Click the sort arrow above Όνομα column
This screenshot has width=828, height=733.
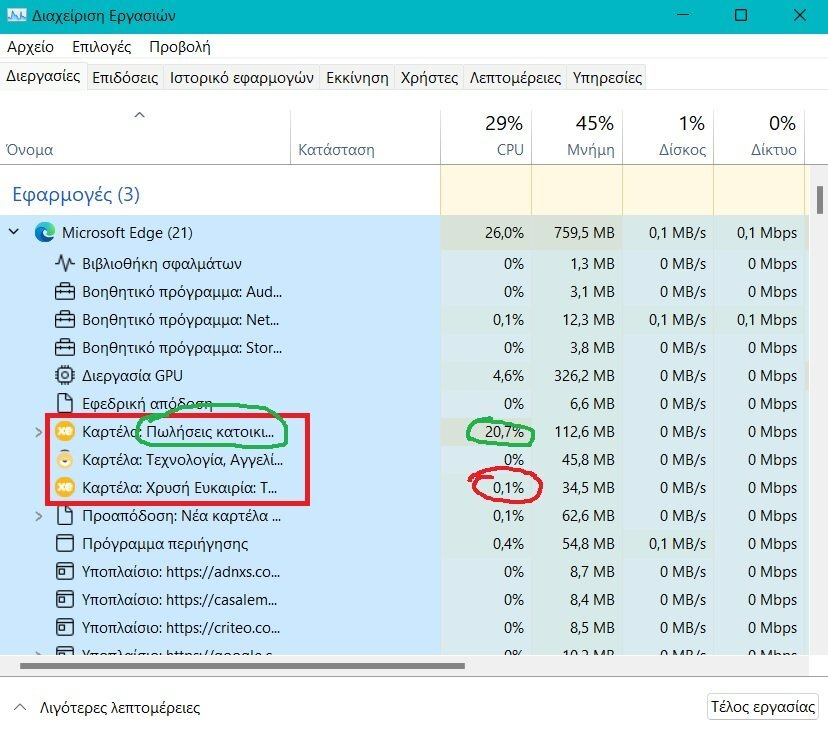pyautogui.click(x=139, y=115)
